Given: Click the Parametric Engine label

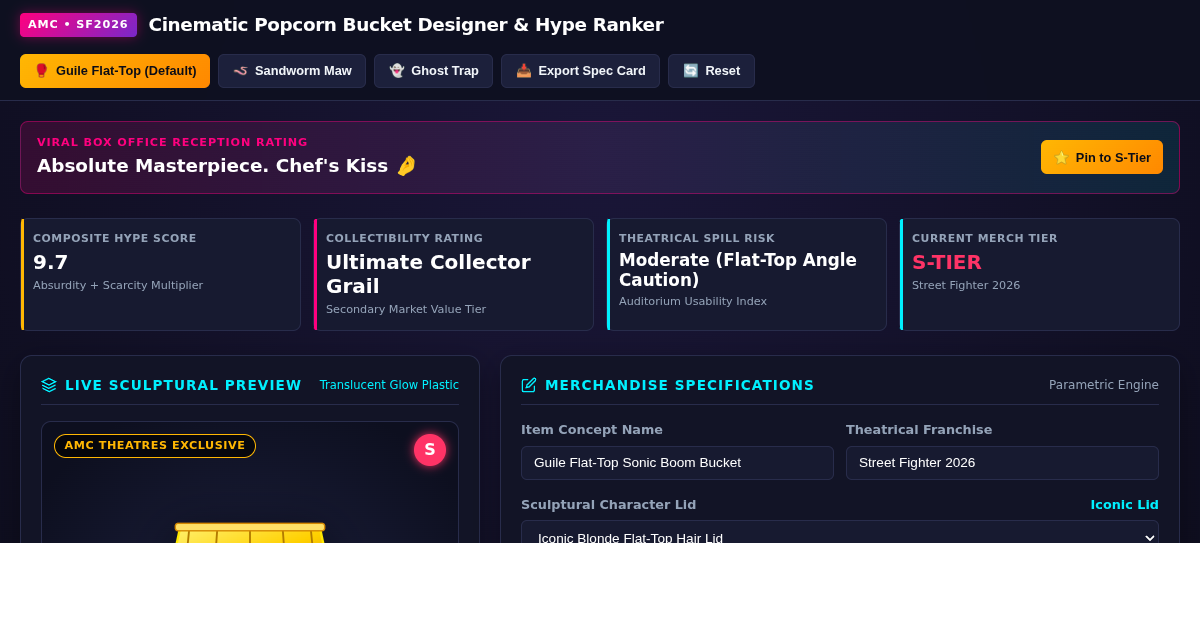Looking at the screenshot, I should (x=1104, y=385).
